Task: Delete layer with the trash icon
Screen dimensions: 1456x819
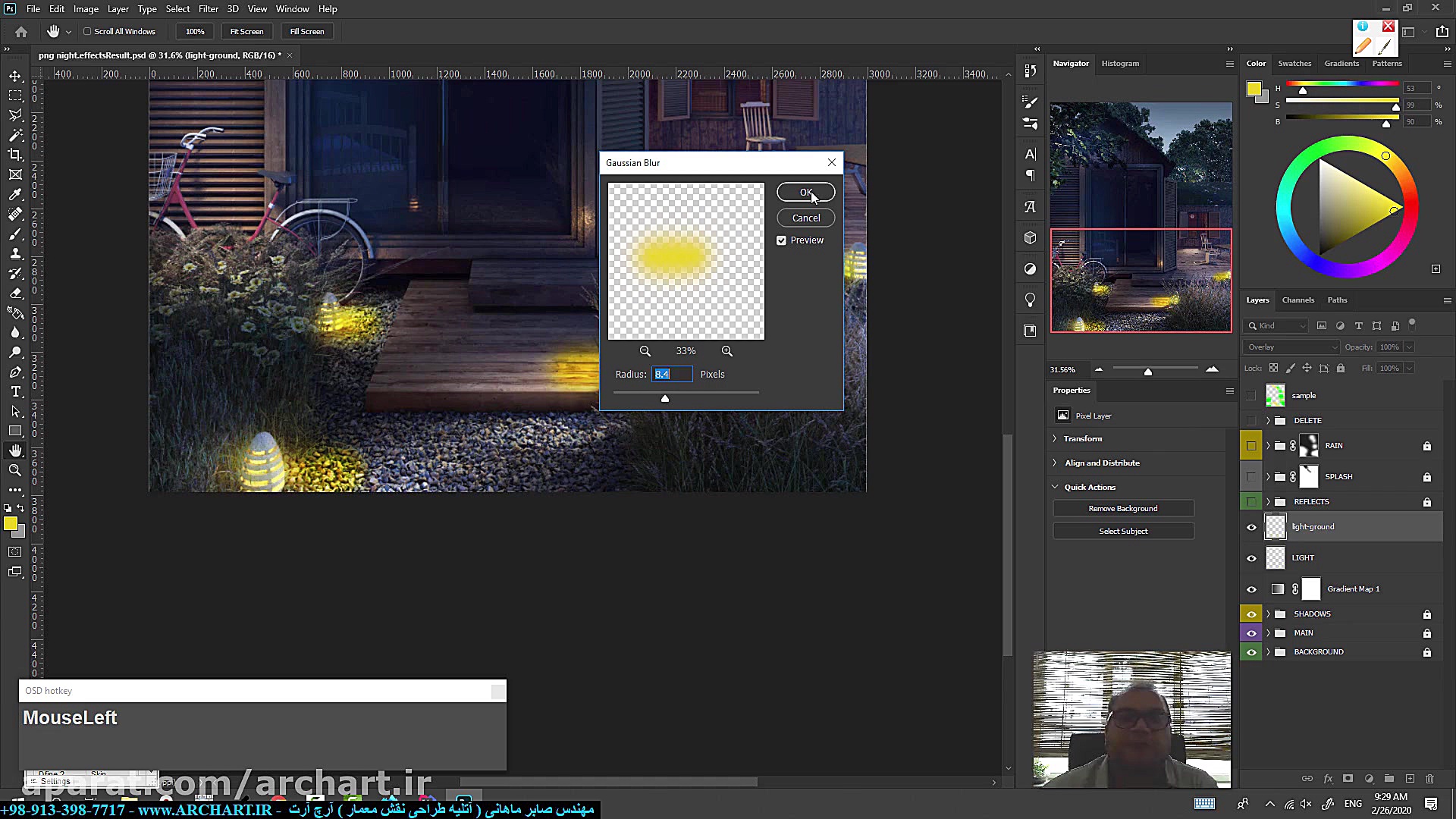Action: (1429, 779)
